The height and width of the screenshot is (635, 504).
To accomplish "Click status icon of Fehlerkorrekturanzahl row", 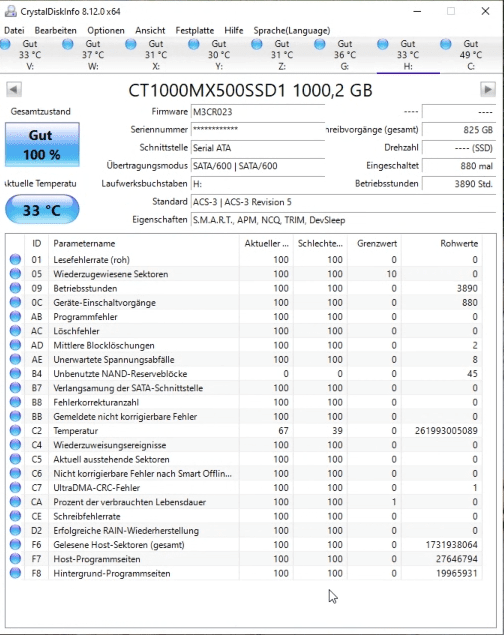I will coord(15,402).
